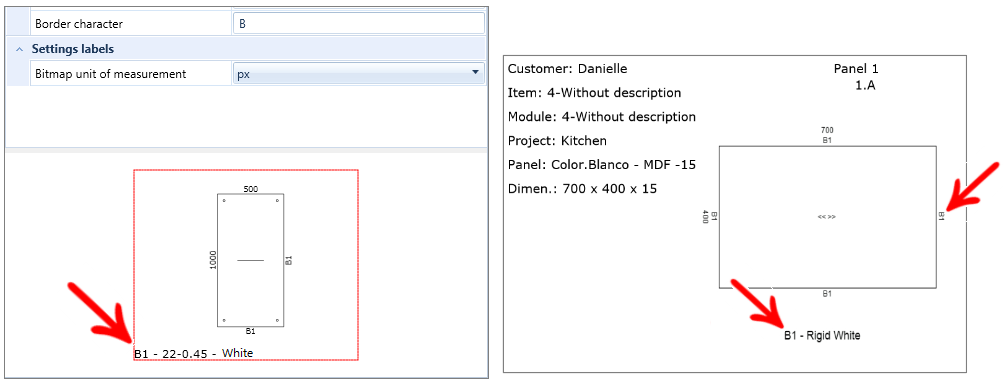Open the Bitmap unit of measurement dropdown

pos(358,74)
